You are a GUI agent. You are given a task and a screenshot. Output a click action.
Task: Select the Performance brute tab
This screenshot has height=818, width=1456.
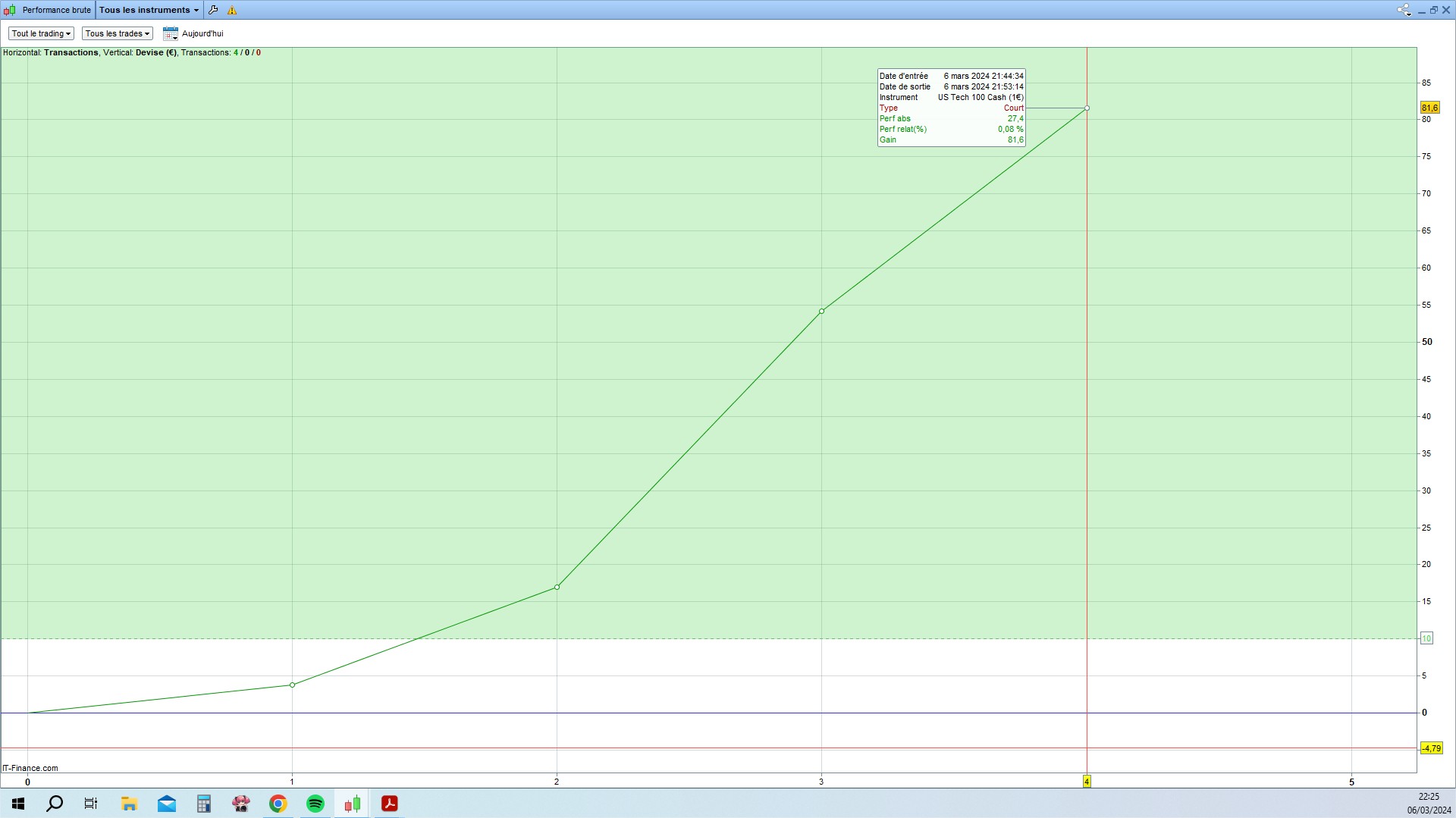click(x=56, y=10)
